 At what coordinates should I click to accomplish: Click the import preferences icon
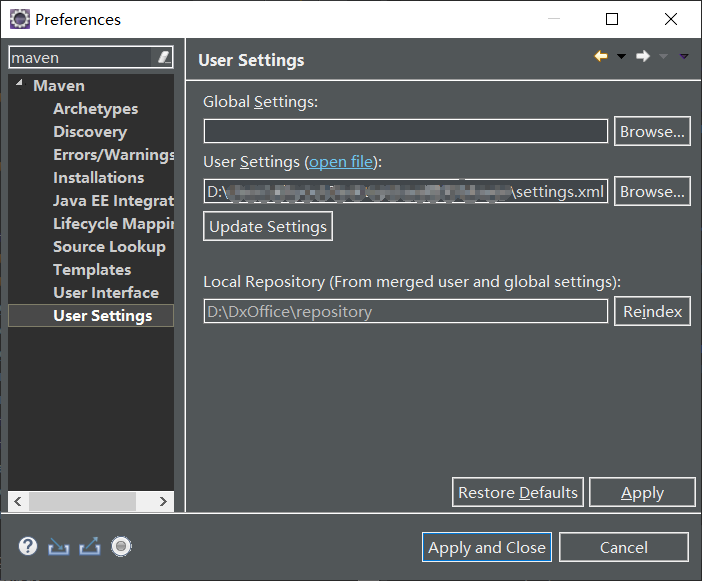(x=59, y=546)
